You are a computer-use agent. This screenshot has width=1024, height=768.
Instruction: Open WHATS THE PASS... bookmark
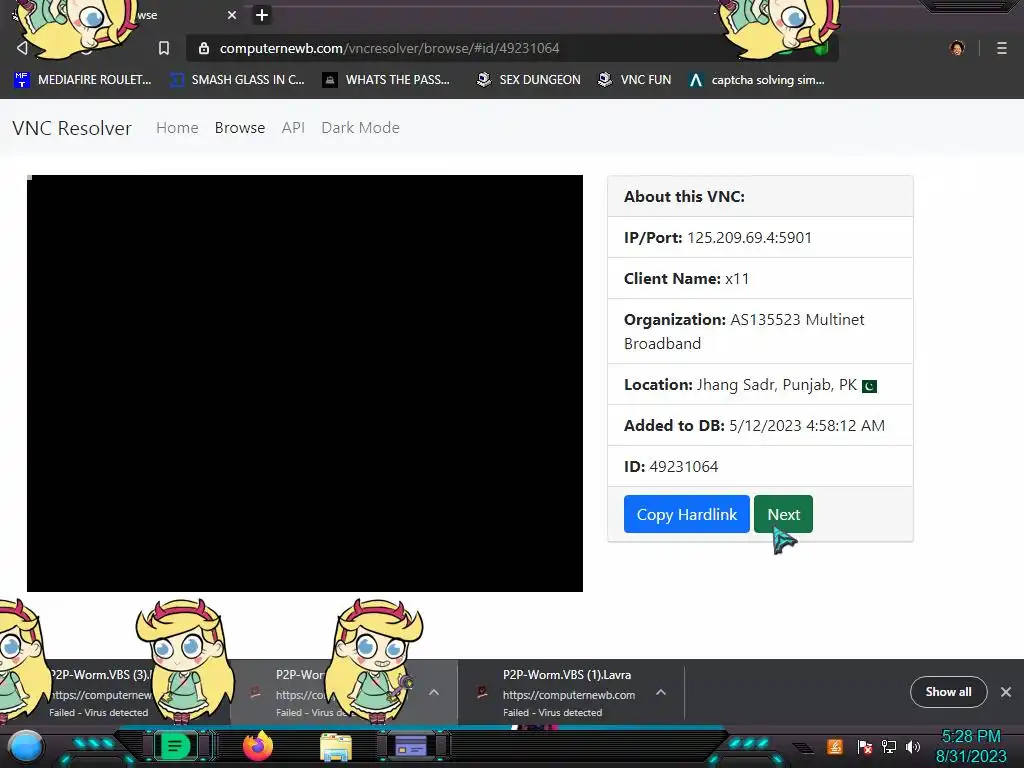(387, 80)
